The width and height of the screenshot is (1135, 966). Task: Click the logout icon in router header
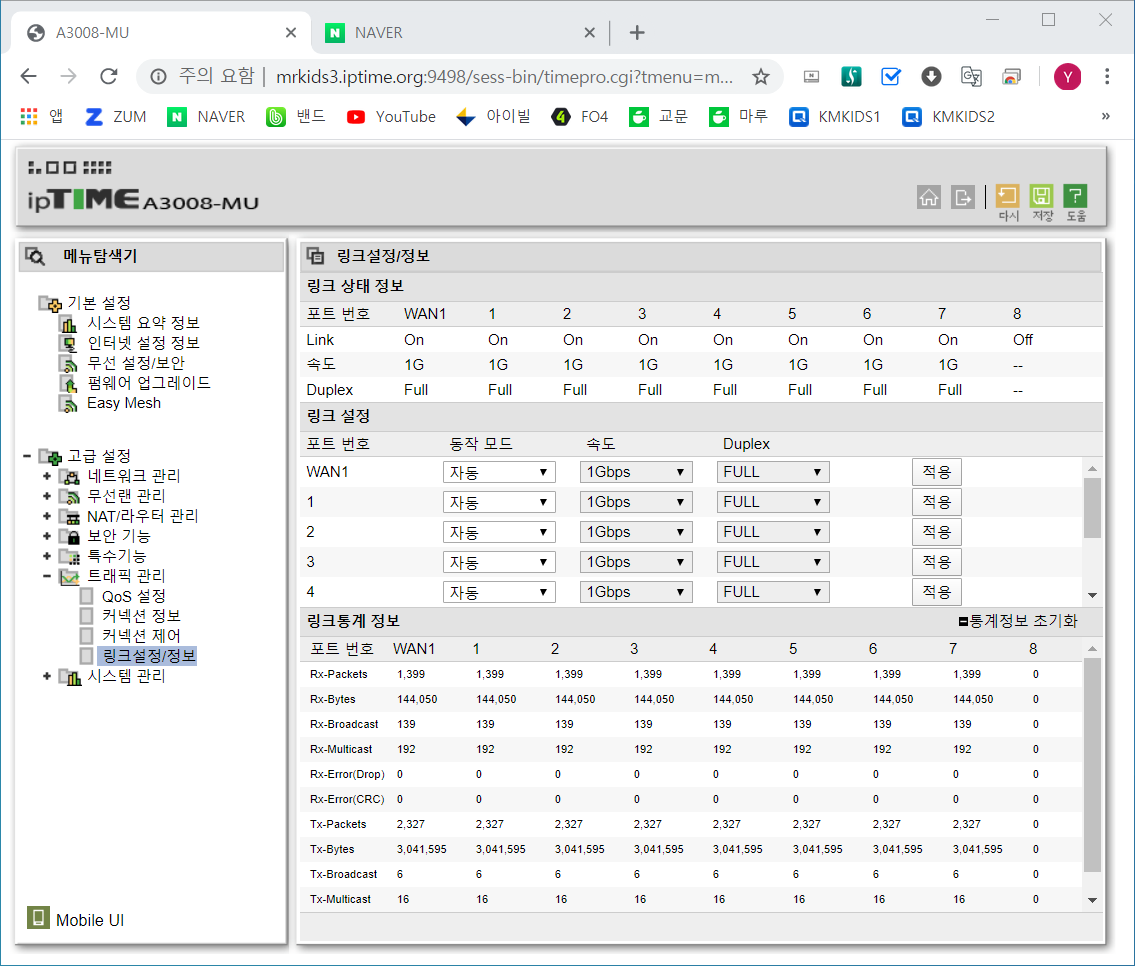963,196
